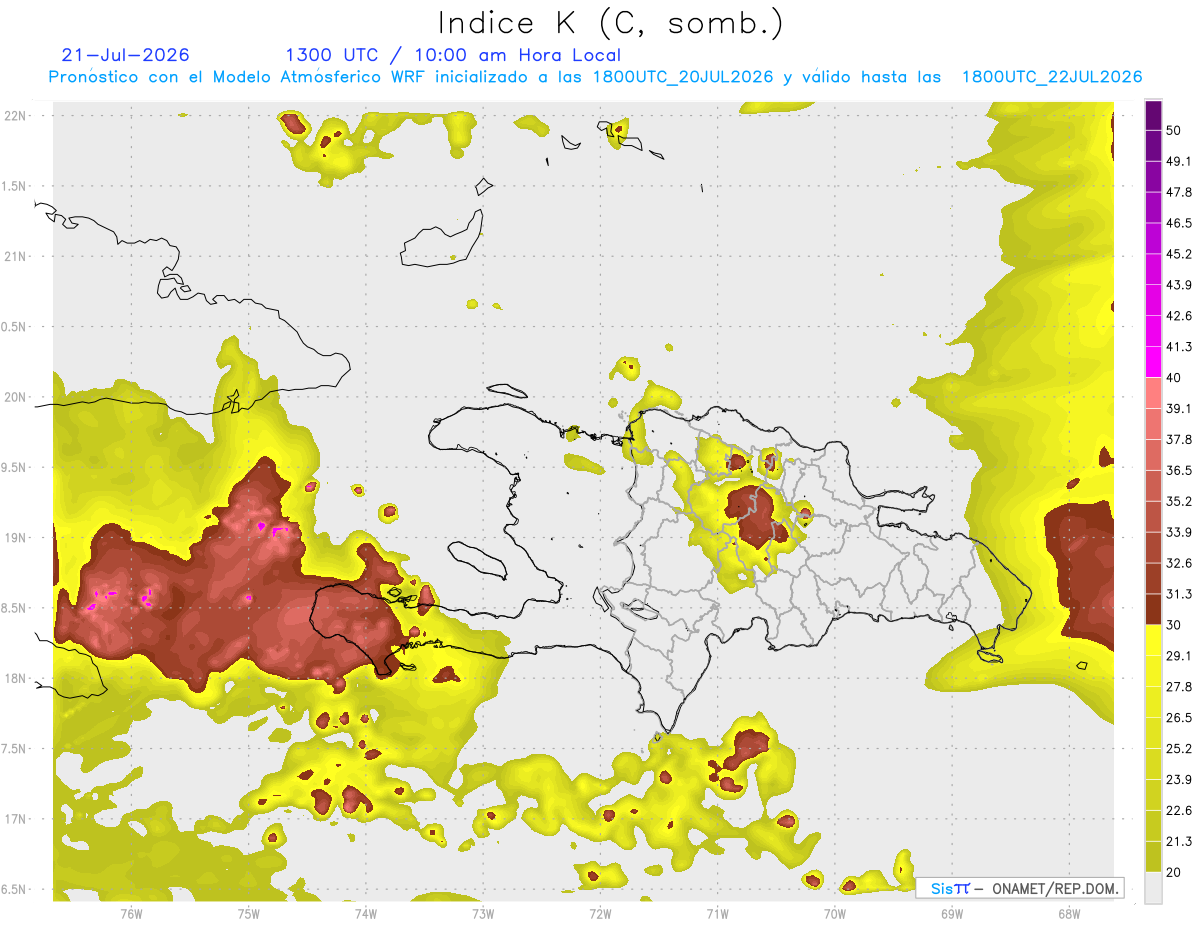Image resolution: width=1200 pixels, height=927 pixels.
Task: Click the colorbar label "27.8"
Action: (1178, 687)
